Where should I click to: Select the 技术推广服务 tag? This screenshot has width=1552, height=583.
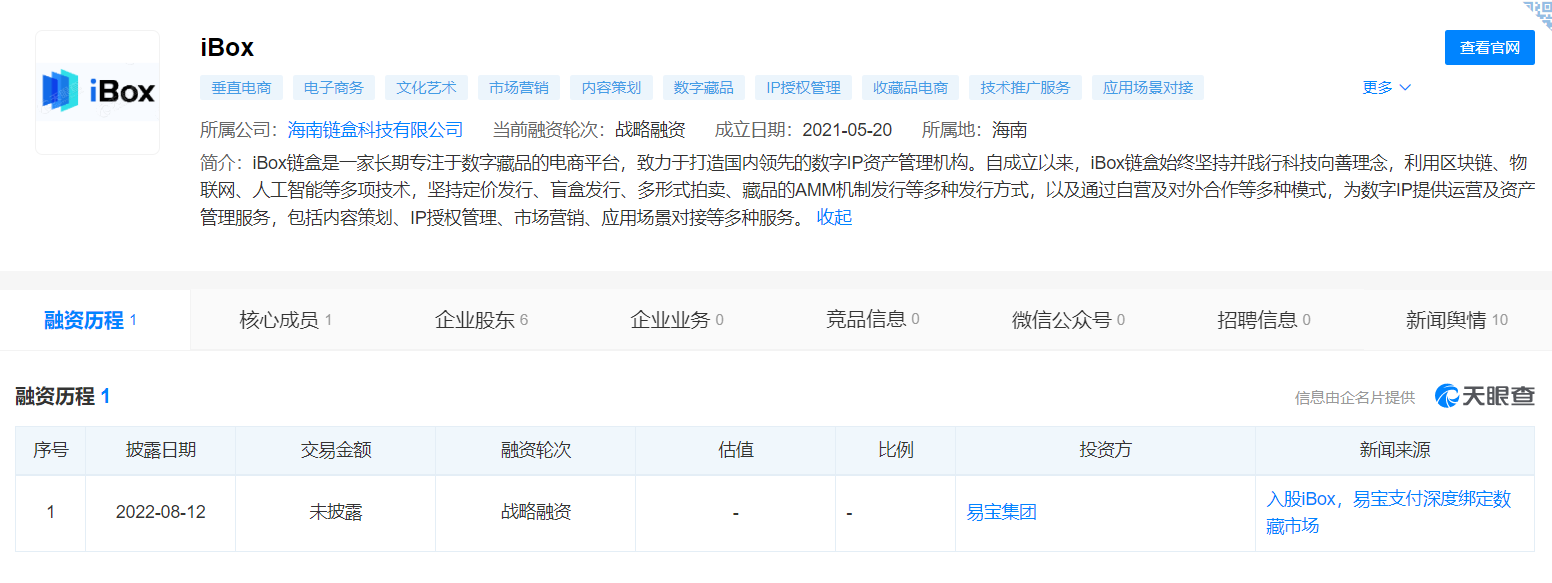[x=1025, y=87]
